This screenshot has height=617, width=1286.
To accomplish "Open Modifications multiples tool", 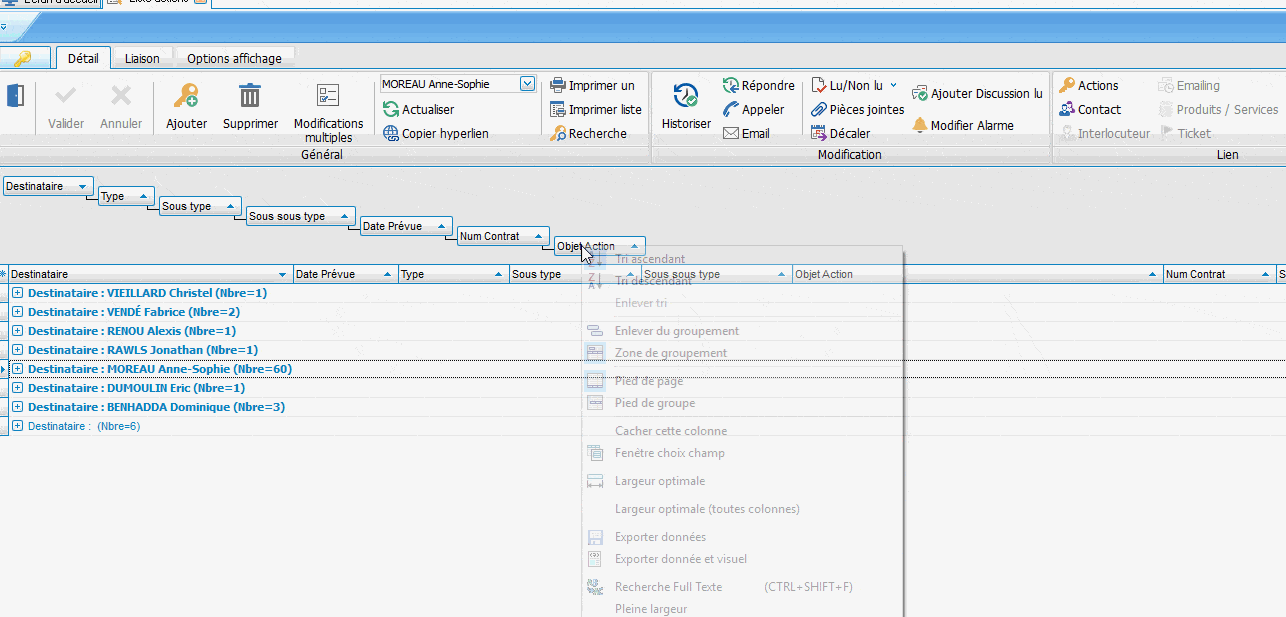I will click(328, 97).
